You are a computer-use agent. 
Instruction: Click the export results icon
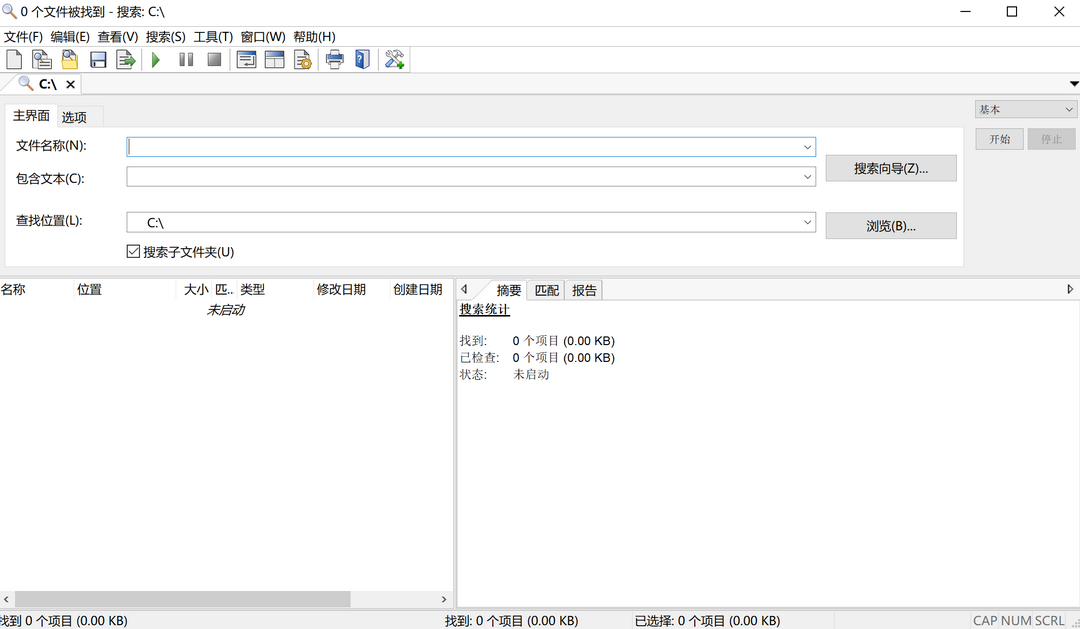(x=126, y=60)
